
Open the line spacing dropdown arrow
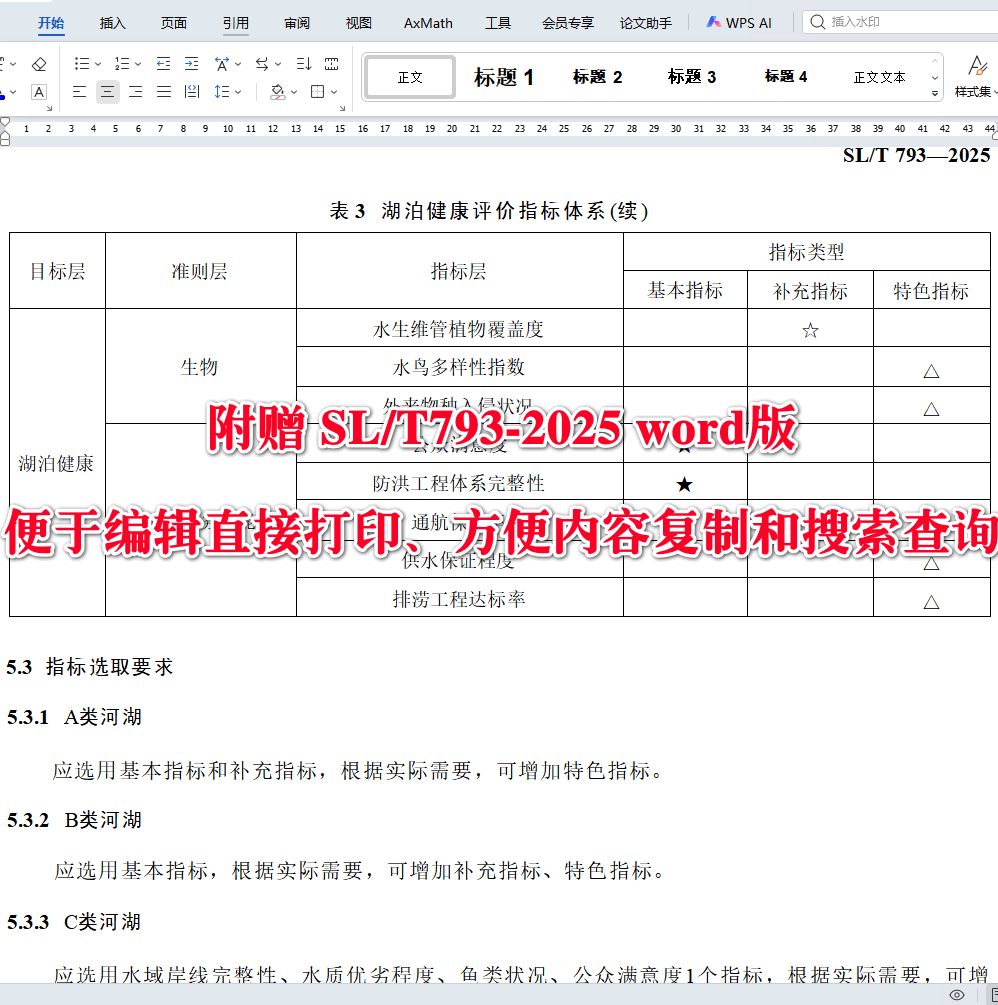coord(238,92)
